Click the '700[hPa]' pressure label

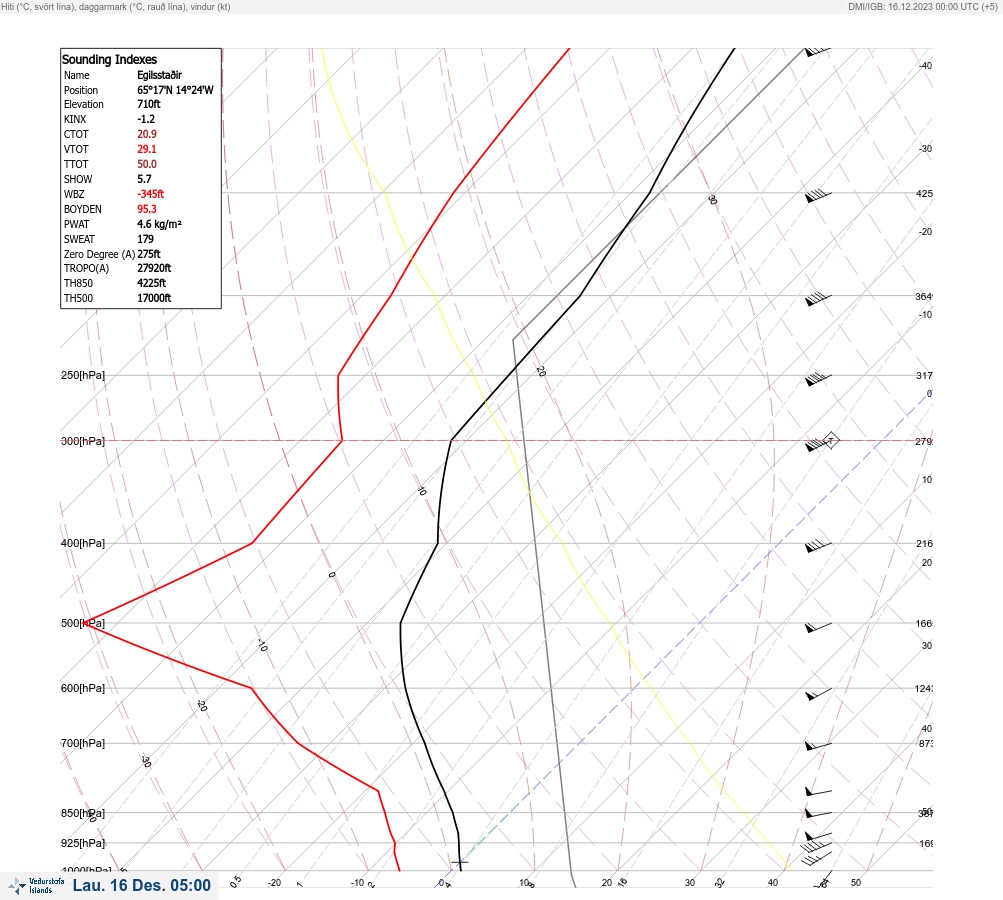[x=83, y=743]
